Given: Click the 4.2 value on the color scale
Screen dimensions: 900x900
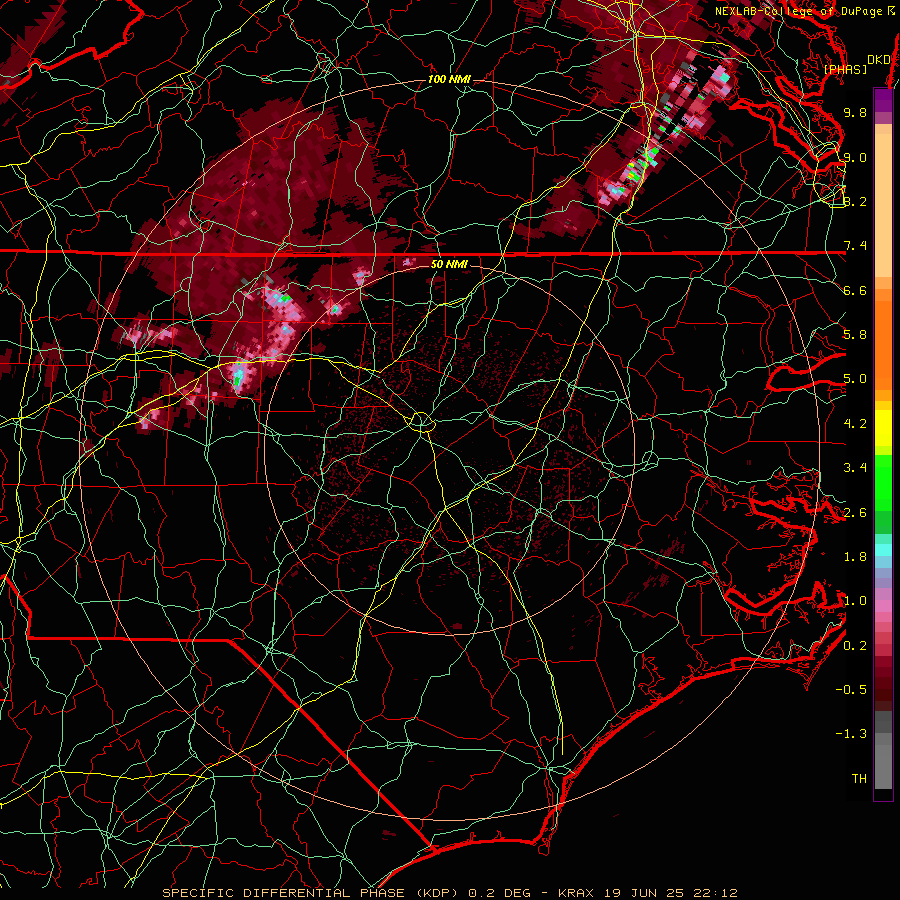Looking at the screenshot, I should [x=855, y=424].
